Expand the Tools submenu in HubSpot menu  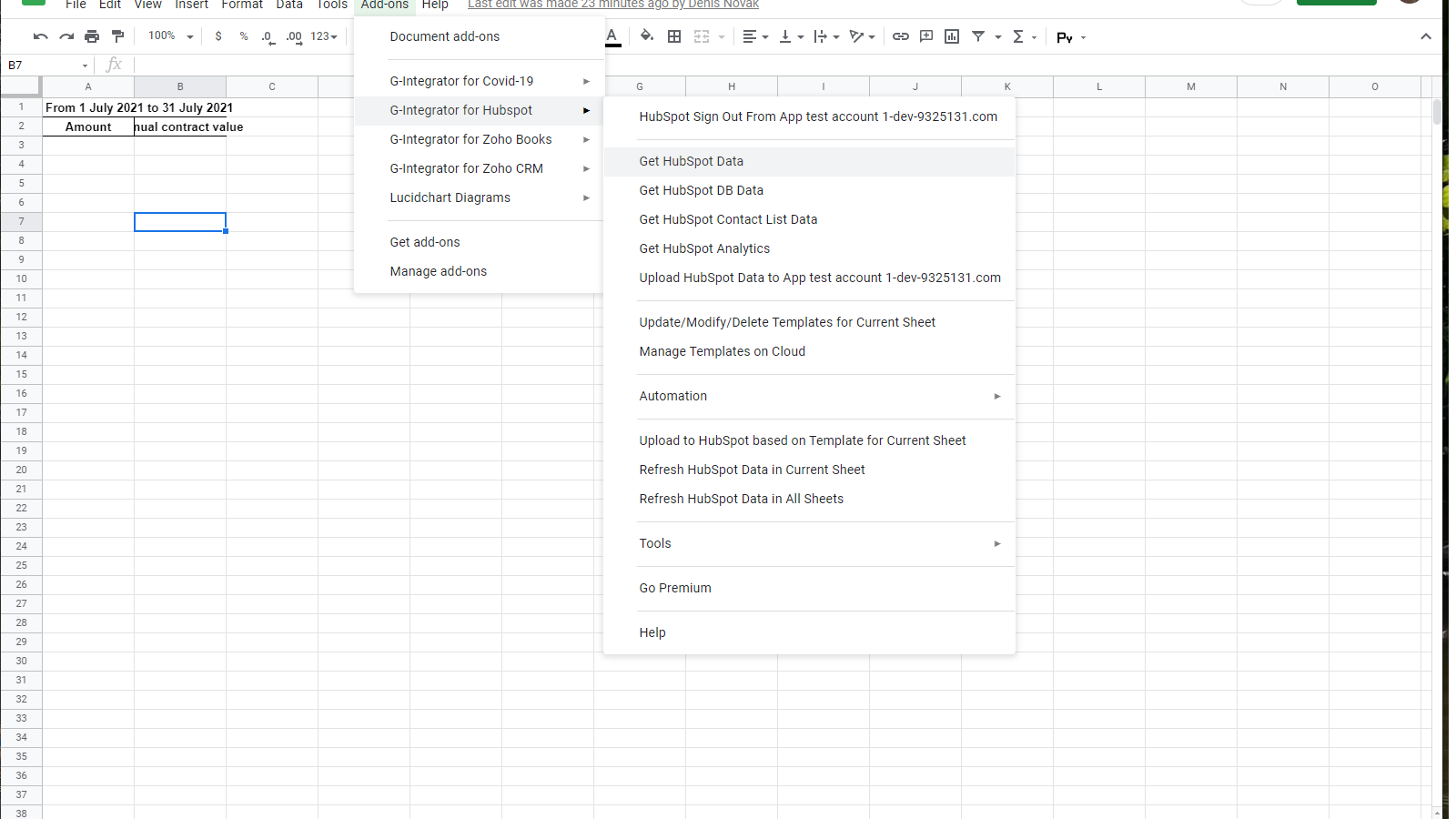(x=809, y=543)
